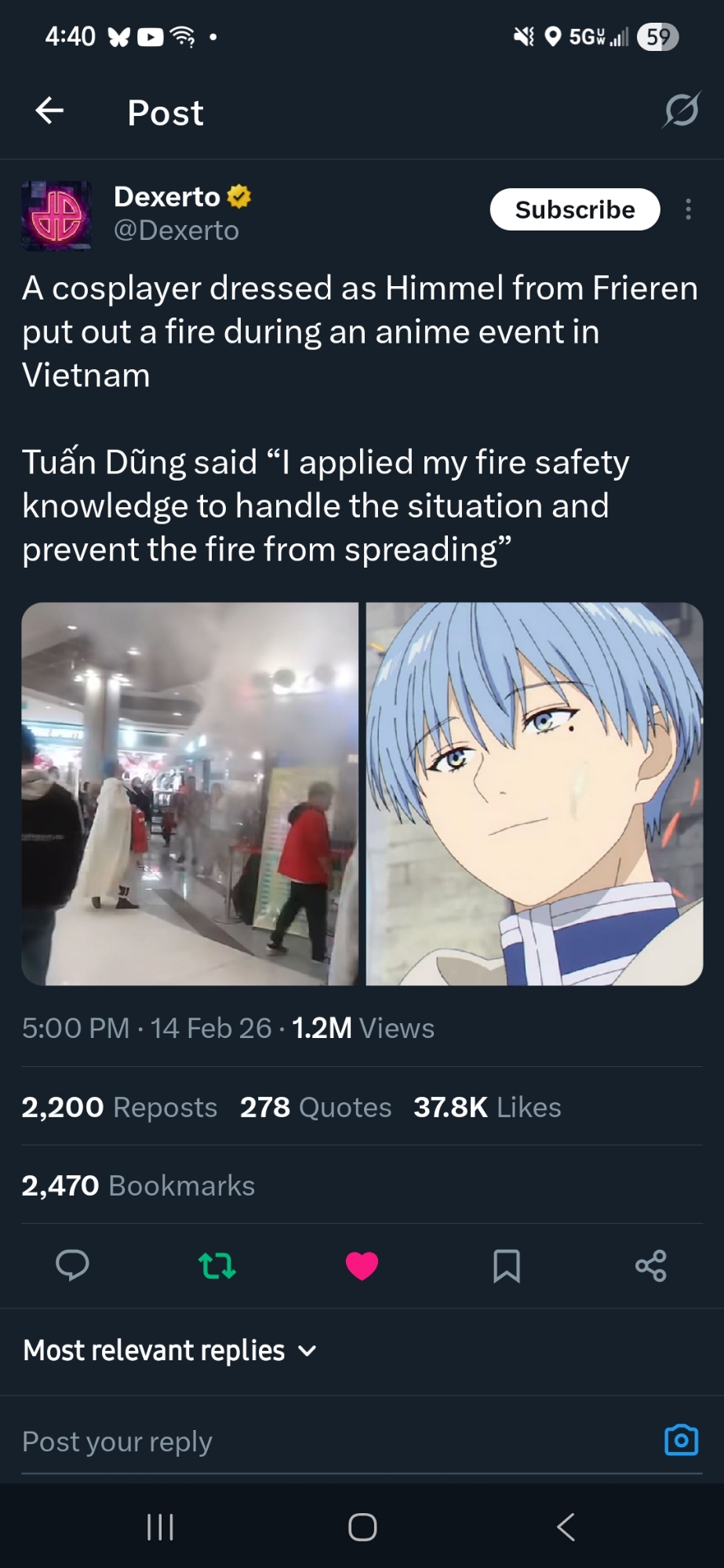724x1568 pixels.
Task: Tap the Post your reply field
Action: (x=337, y=1441)
